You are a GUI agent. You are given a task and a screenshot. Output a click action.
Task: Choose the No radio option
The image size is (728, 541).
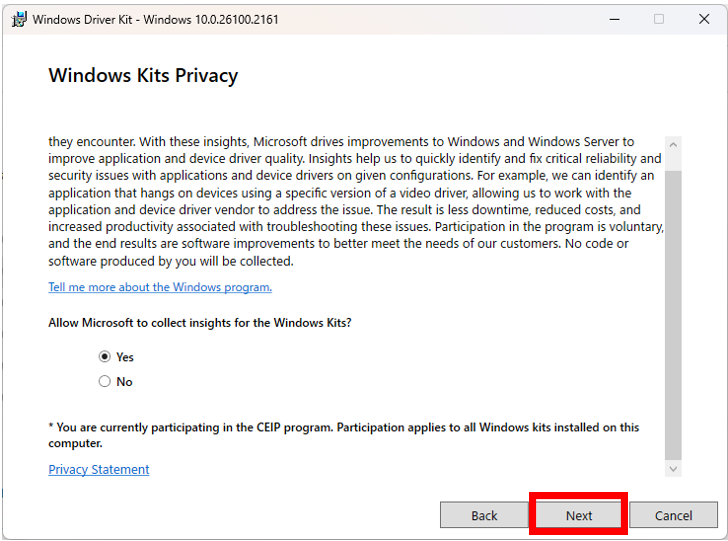tap(105, 382)
